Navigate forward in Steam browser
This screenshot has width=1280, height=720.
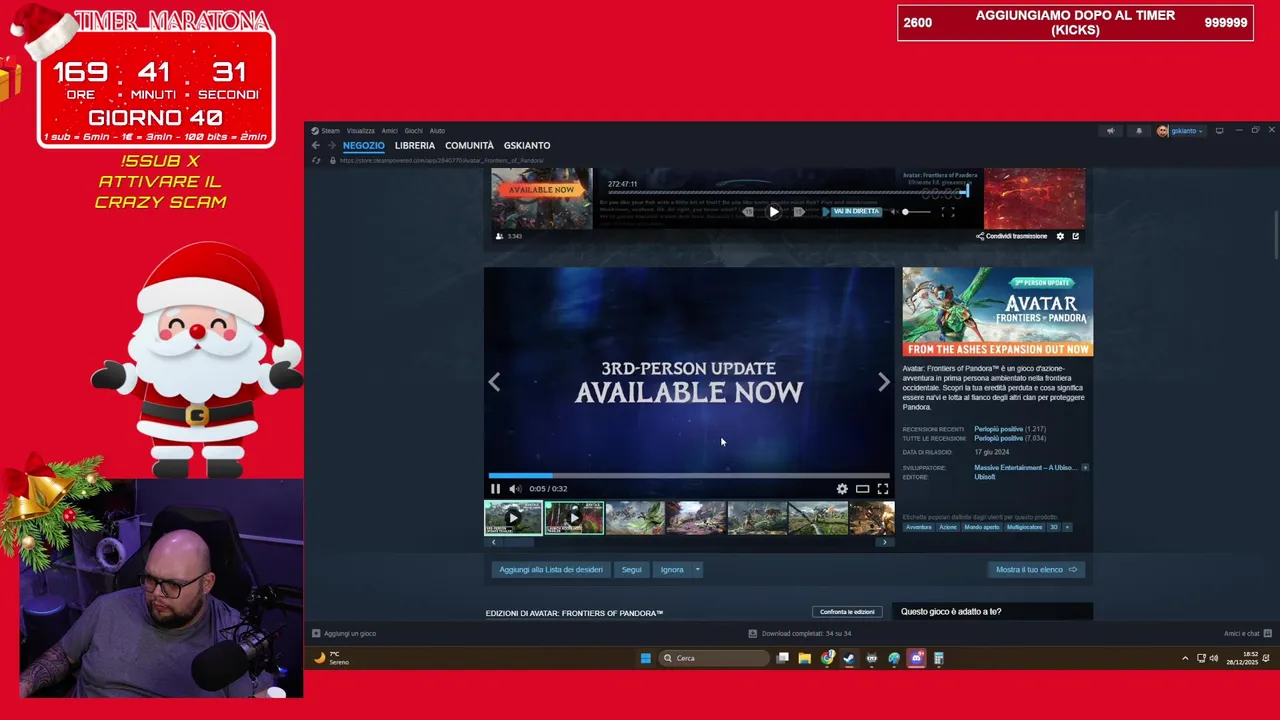point(330,146)
